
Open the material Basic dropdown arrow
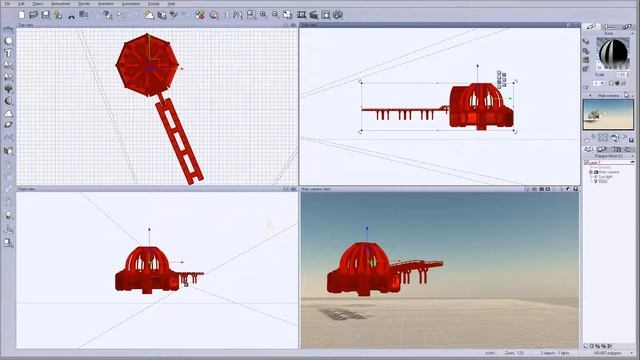[x=632, y=33]
